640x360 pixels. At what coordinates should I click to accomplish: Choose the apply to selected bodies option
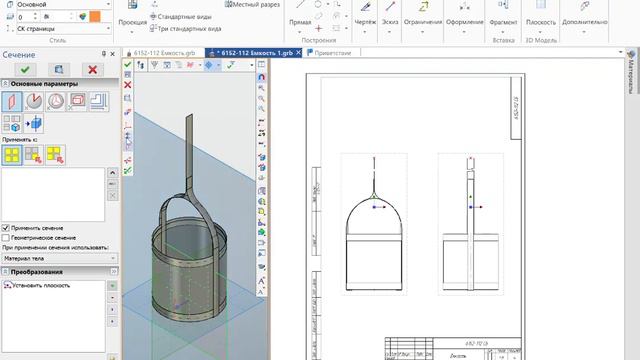click(x=34, y=155)
